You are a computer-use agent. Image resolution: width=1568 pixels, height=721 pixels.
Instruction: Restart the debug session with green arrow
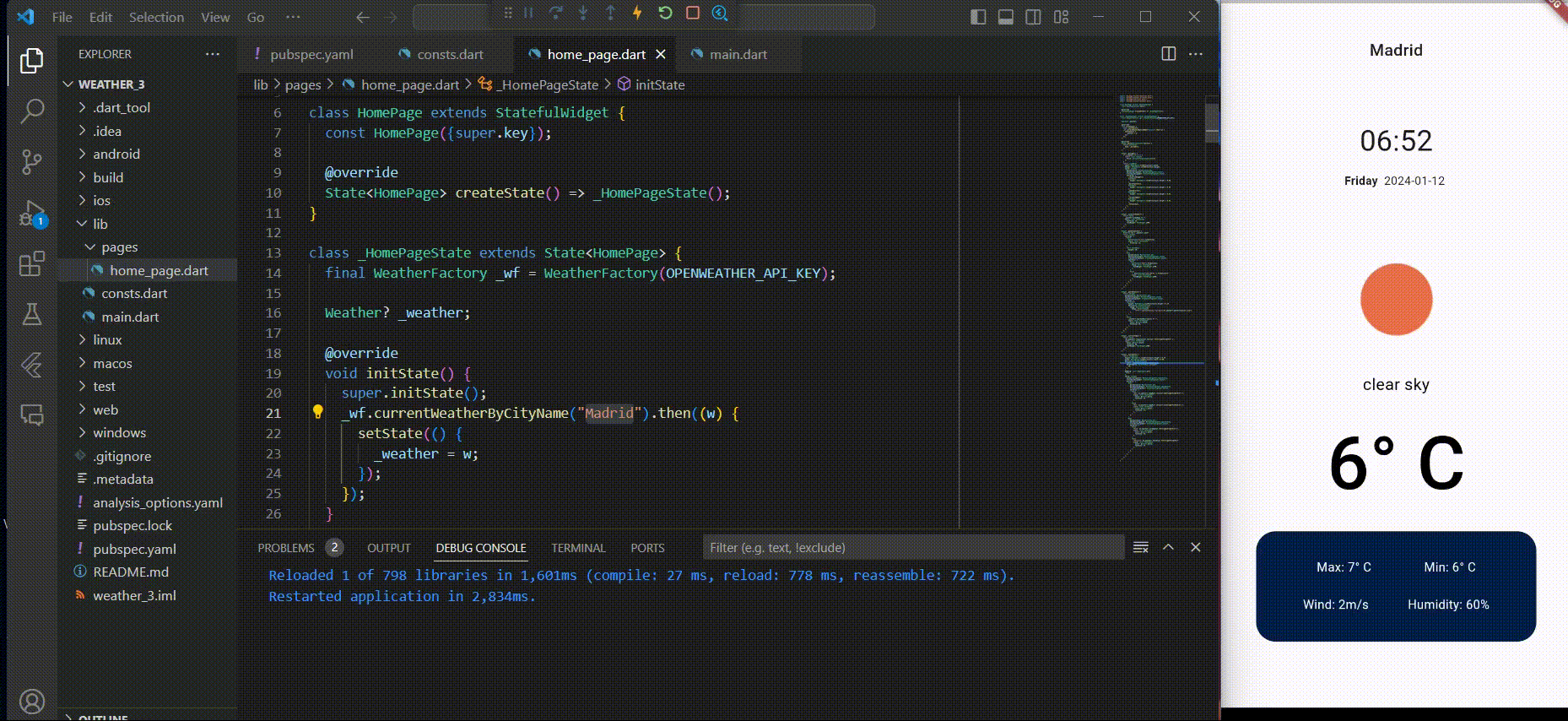tap(665, 13)
